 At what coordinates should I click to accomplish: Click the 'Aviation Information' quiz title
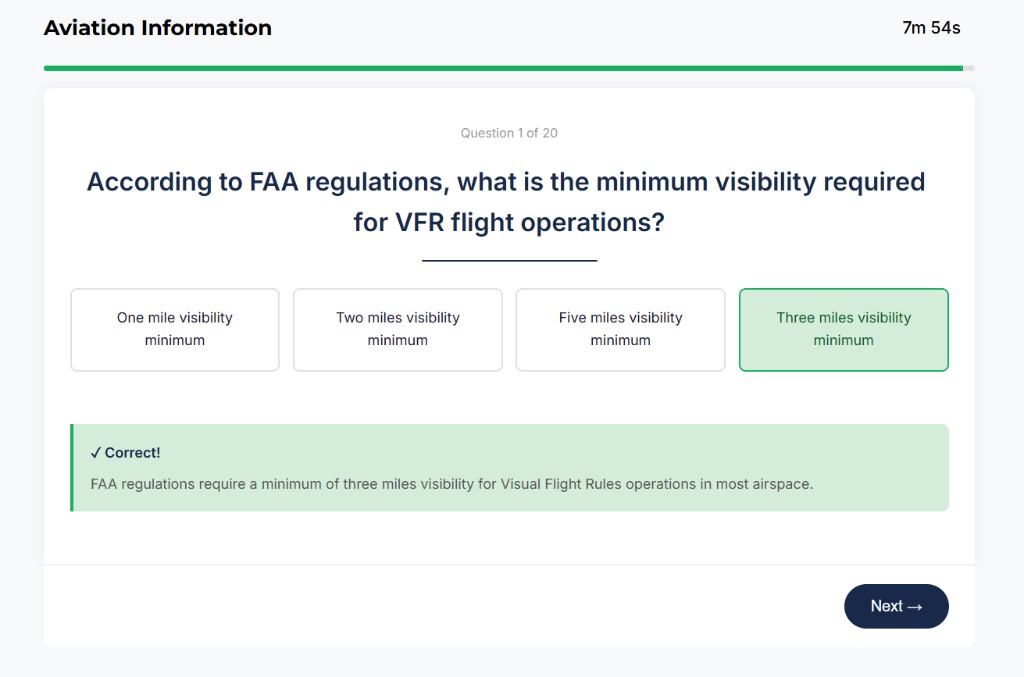(x=157, y=27)
